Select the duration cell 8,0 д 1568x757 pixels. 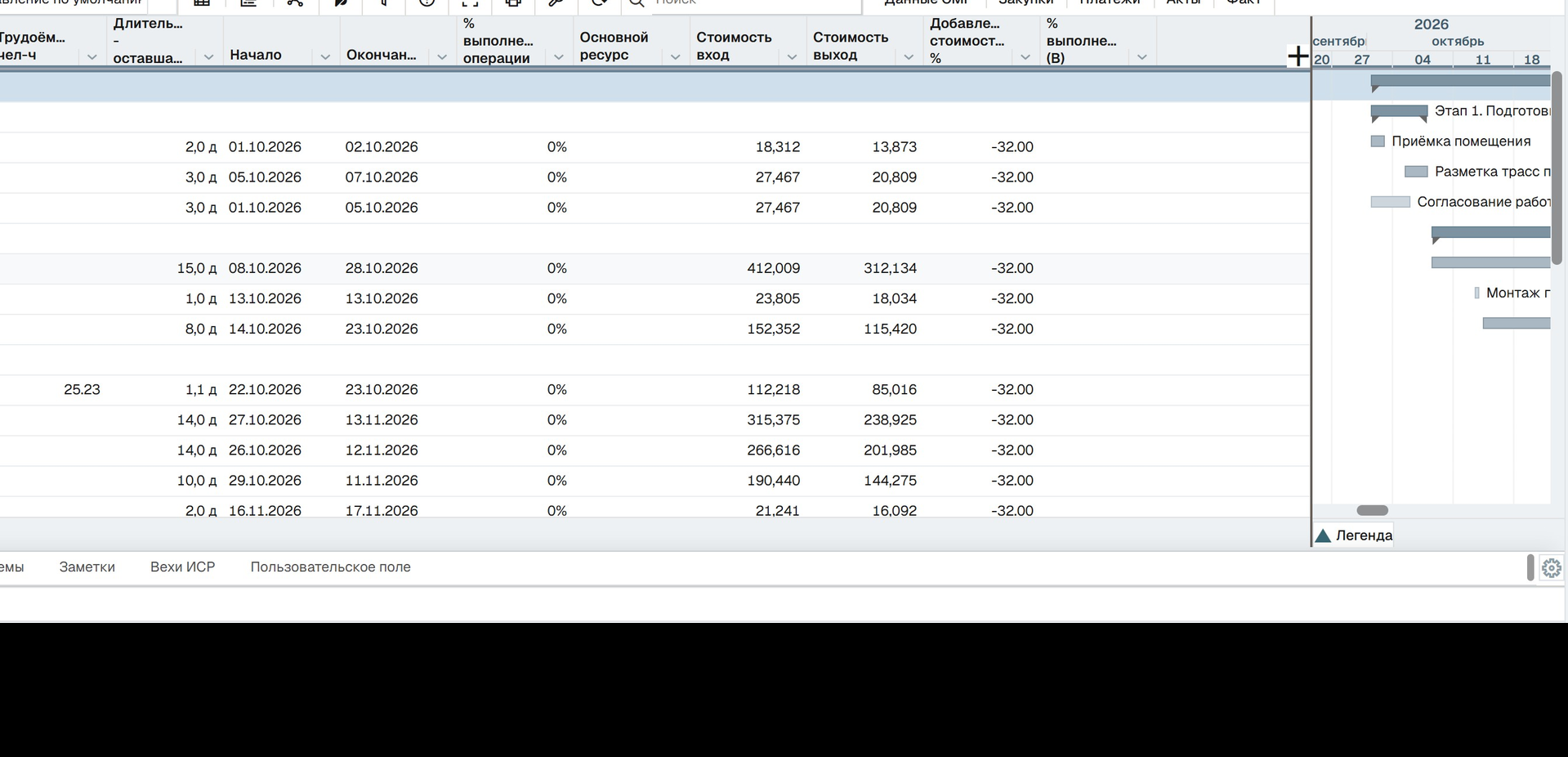point(201,329)
